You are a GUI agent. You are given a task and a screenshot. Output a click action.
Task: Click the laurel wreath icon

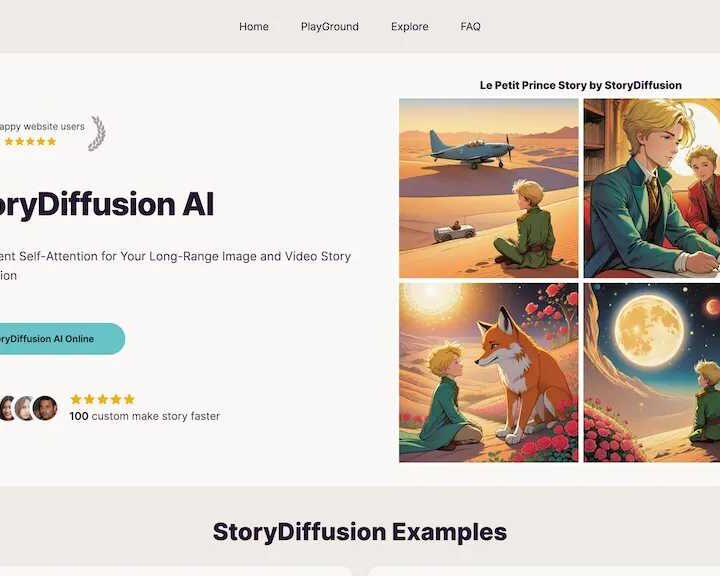coord(97,133)
